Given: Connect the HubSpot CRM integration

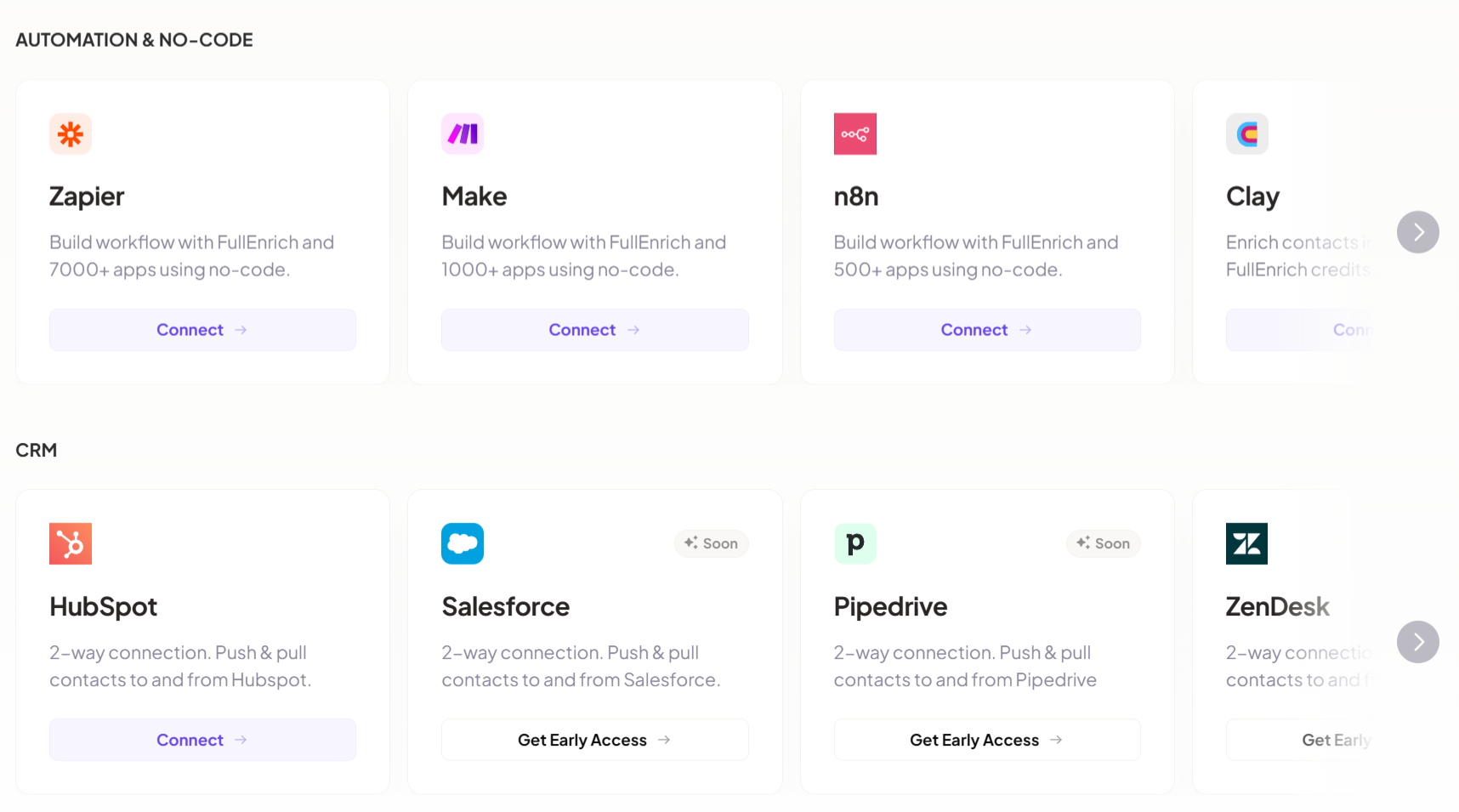Looking at the screenshot, I should 202,740.
